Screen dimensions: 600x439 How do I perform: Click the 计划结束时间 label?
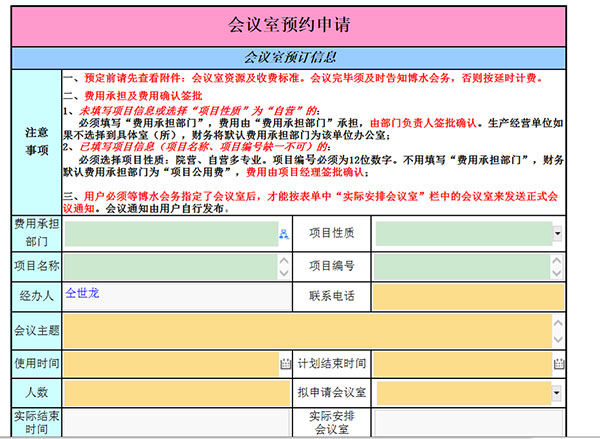click(332, 363)
